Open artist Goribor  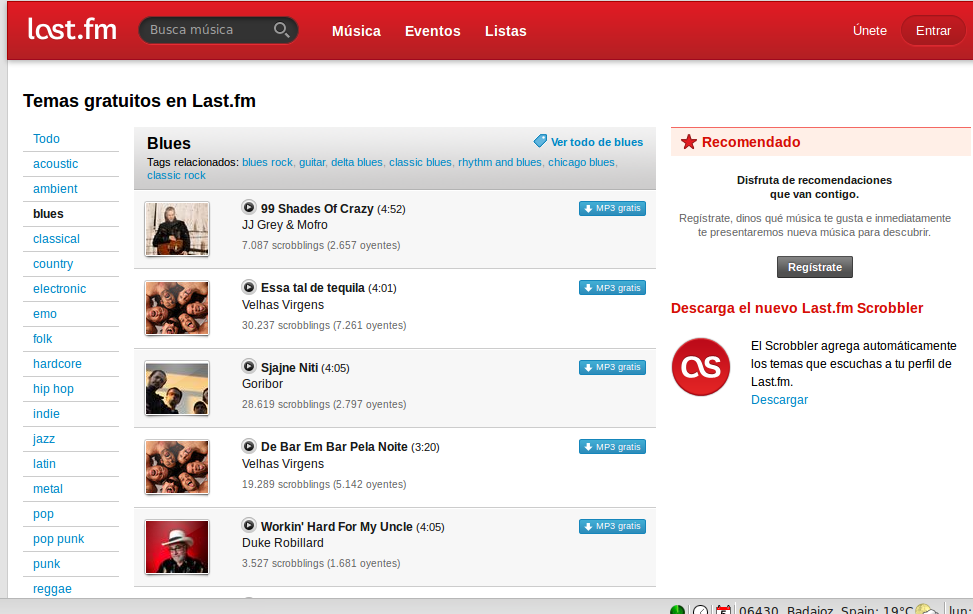[x=262, y=384]
